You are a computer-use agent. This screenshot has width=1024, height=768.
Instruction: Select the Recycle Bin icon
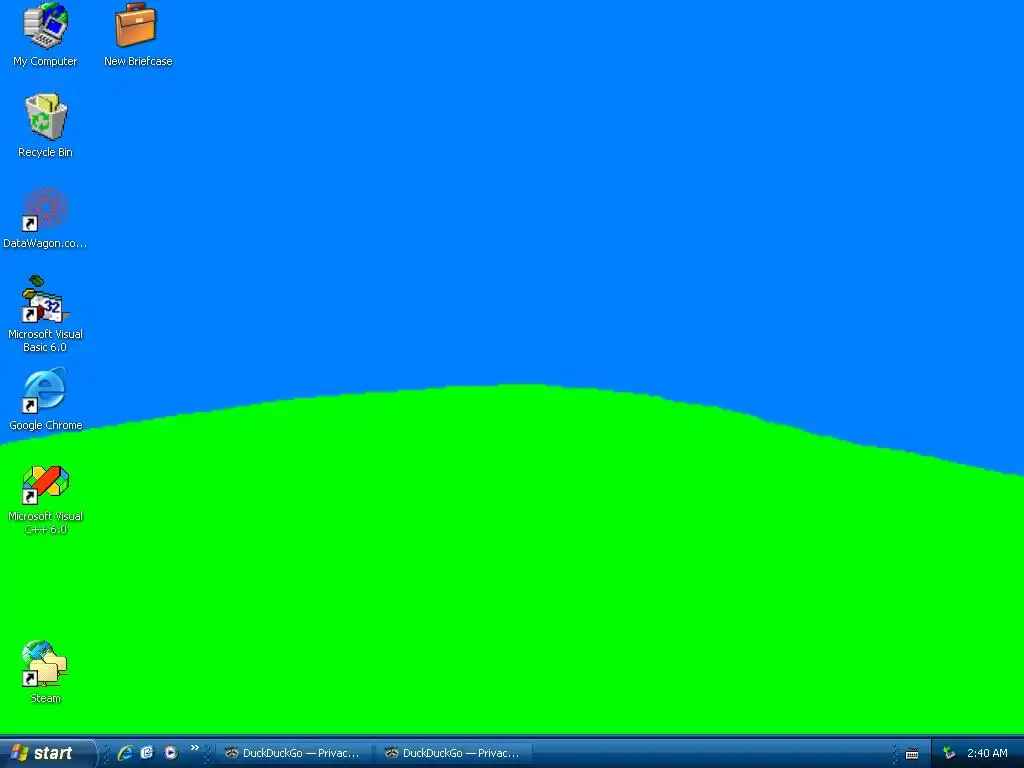[45, 126]
